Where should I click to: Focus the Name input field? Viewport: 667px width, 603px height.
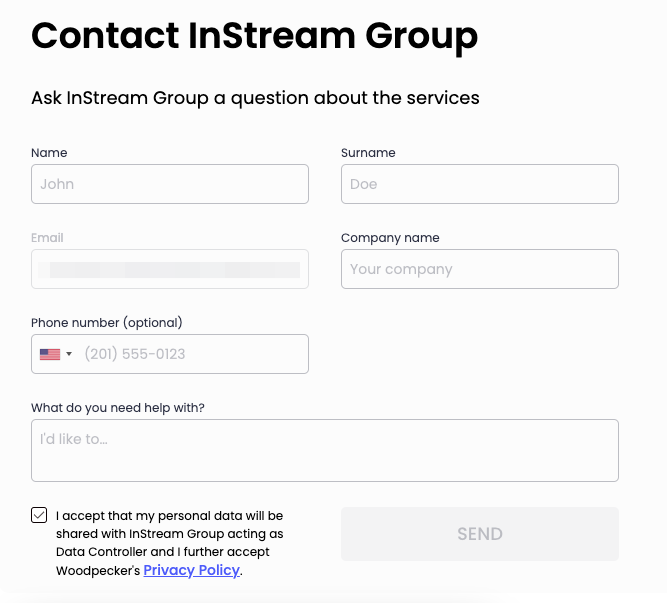(x=170, y=184)
